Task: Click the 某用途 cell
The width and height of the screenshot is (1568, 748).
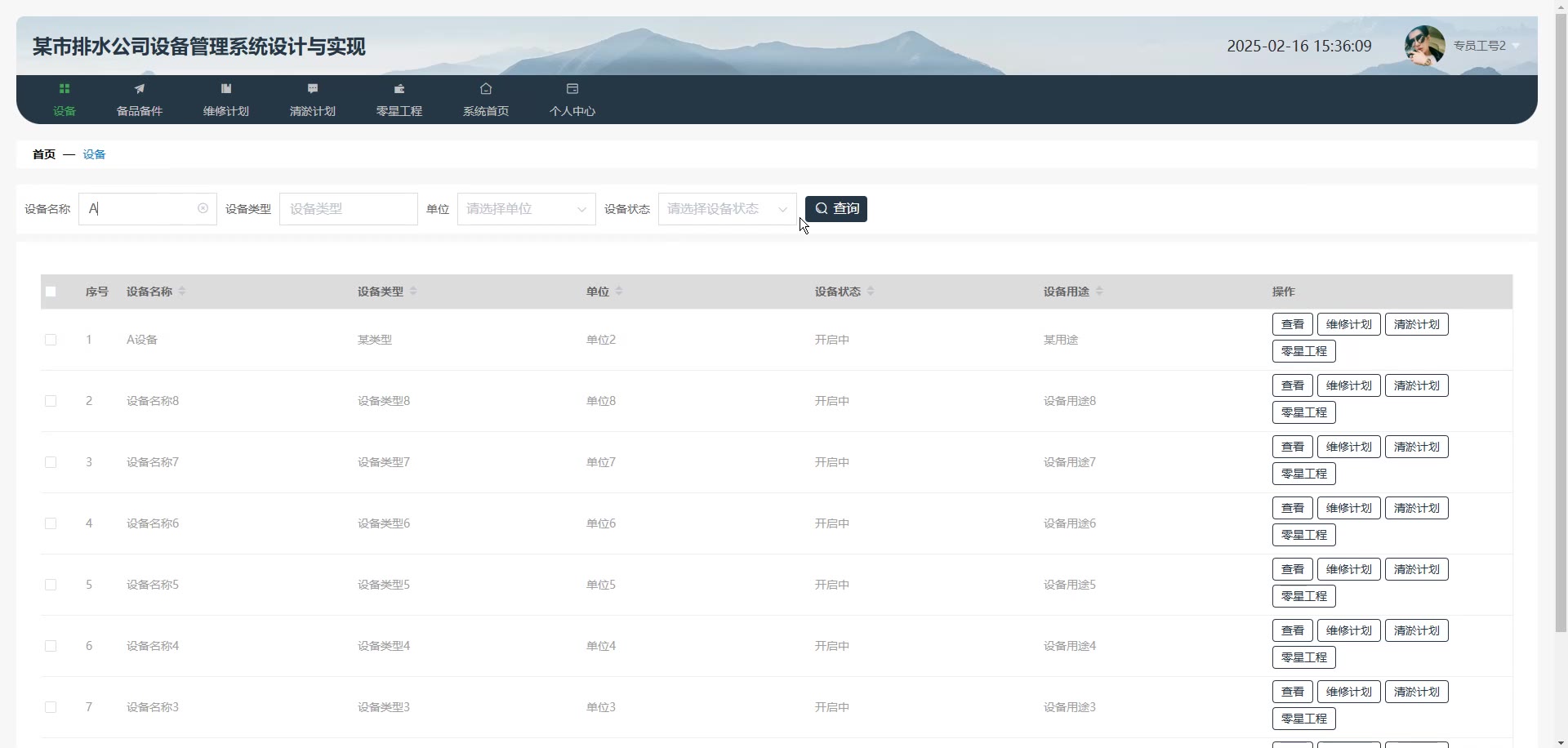Action: (1061, 340)
